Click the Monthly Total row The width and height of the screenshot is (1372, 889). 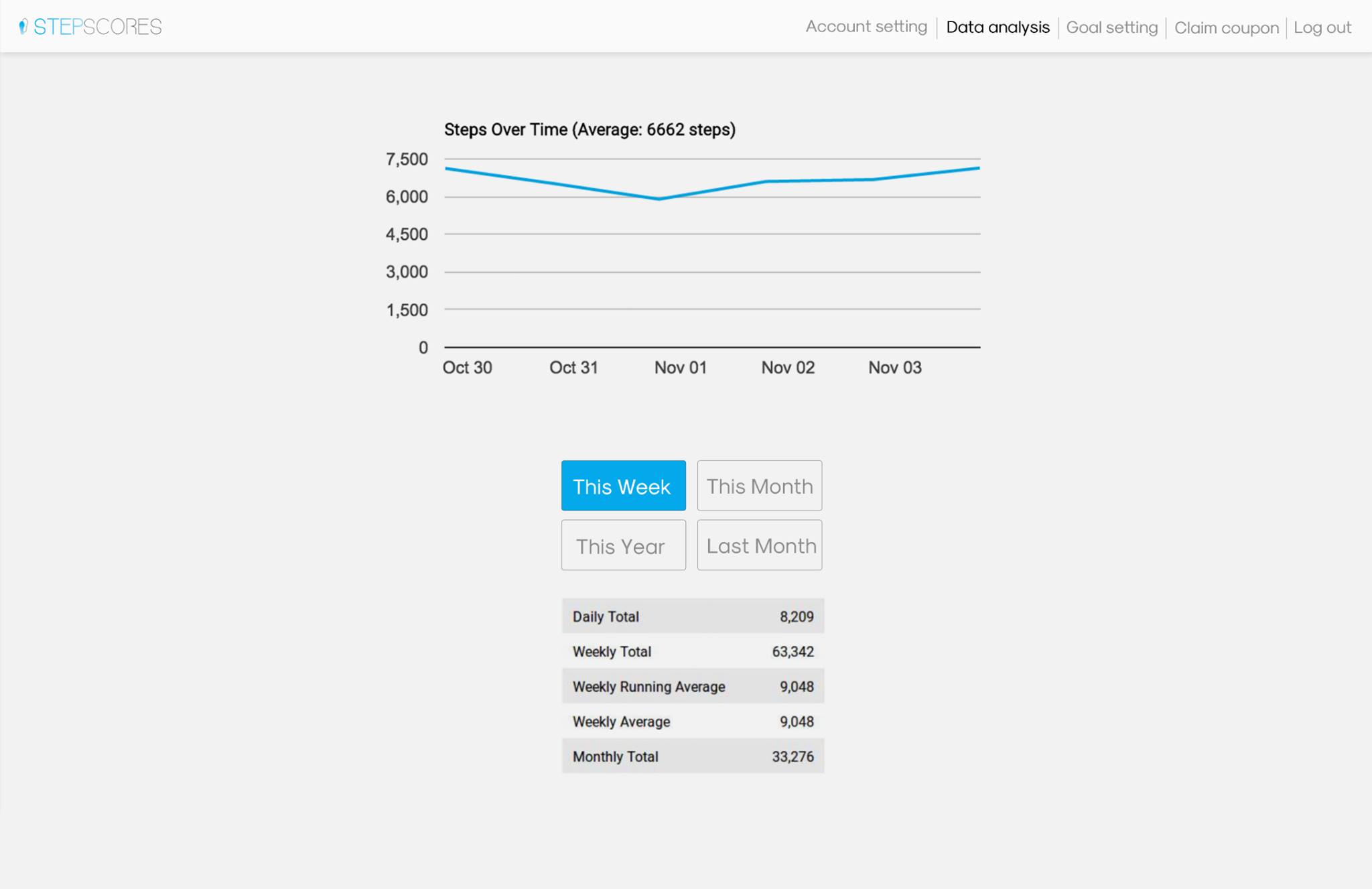point(692,756)
